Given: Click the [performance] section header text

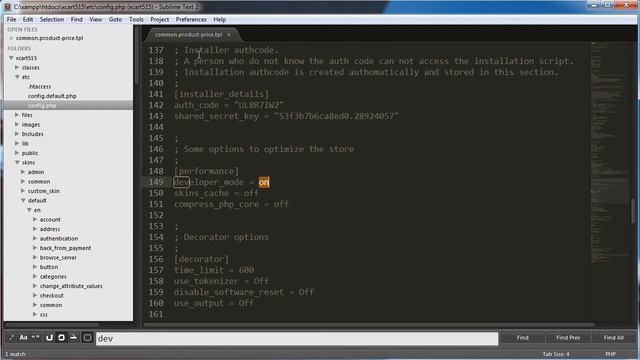Looking at the screenshot, I should pyautogui.click(x=207, y=171).
